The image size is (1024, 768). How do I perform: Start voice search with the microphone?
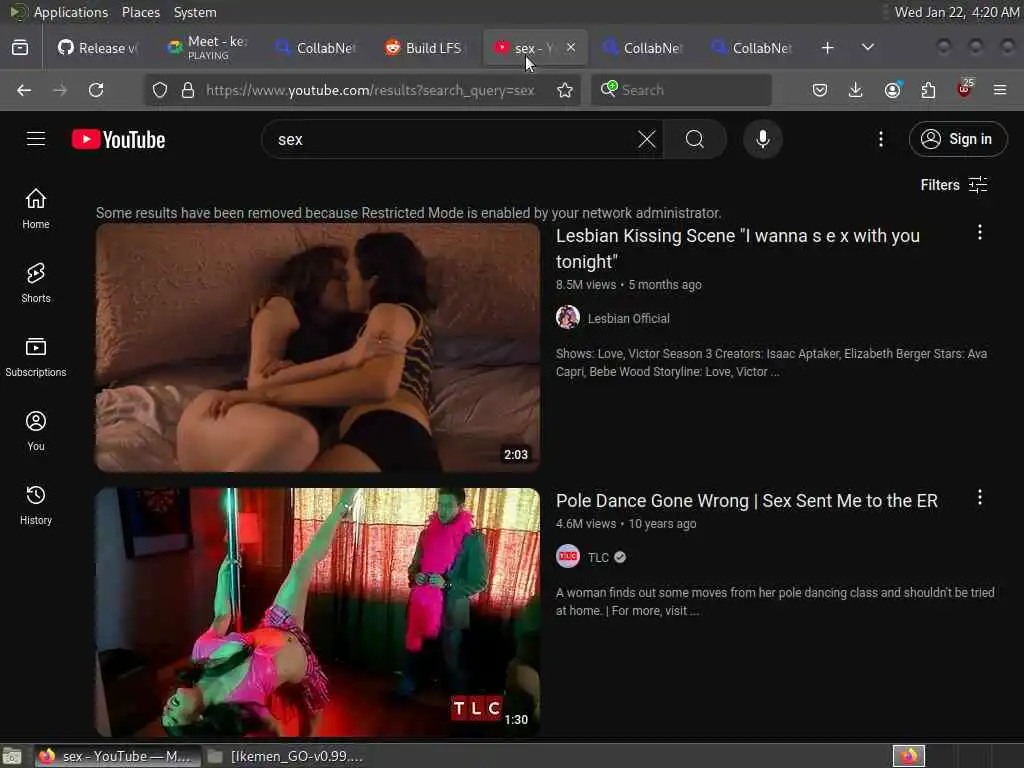[763, 139]
